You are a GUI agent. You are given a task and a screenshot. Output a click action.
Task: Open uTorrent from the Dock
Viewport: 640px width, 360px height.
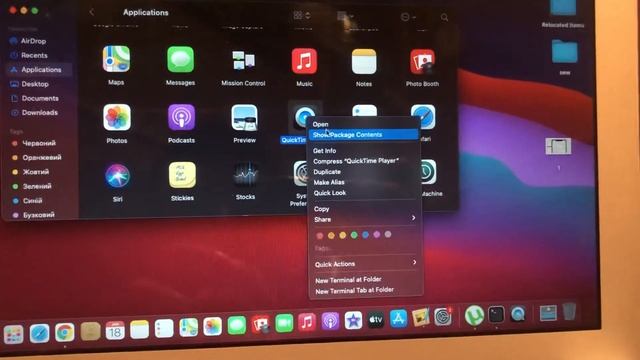click(x=474, y=315)
